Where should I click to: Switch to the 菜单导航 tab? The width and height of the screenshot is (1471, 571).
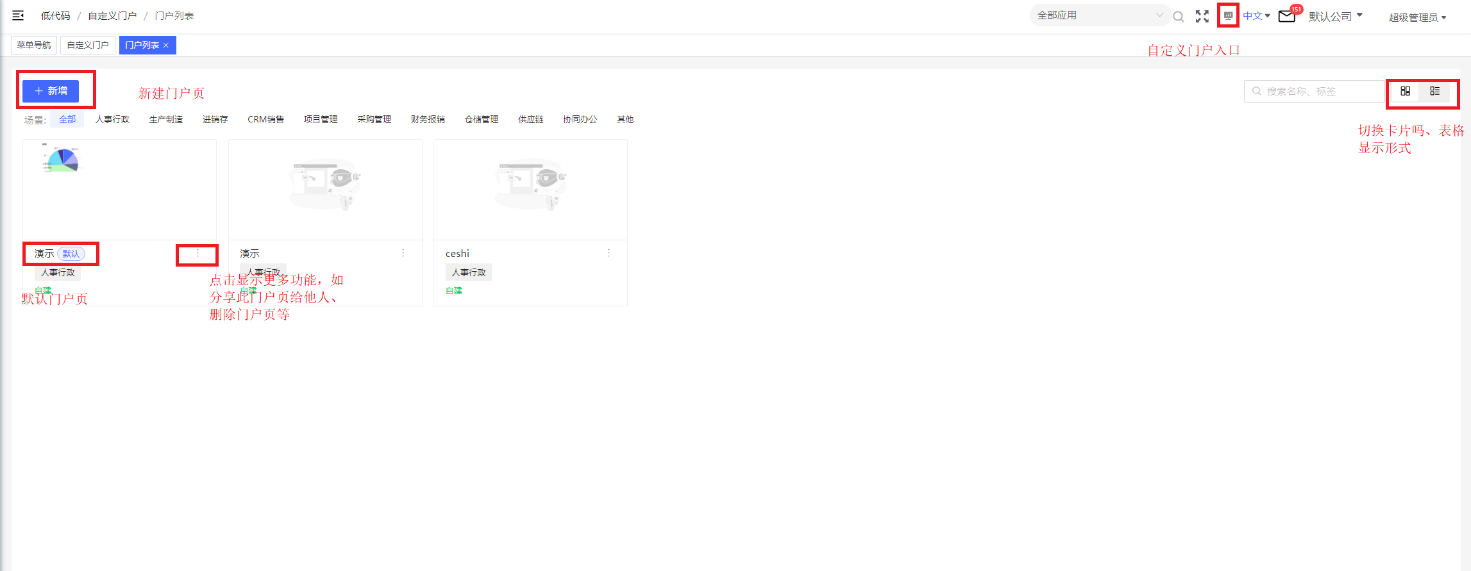tap(34, 45)
